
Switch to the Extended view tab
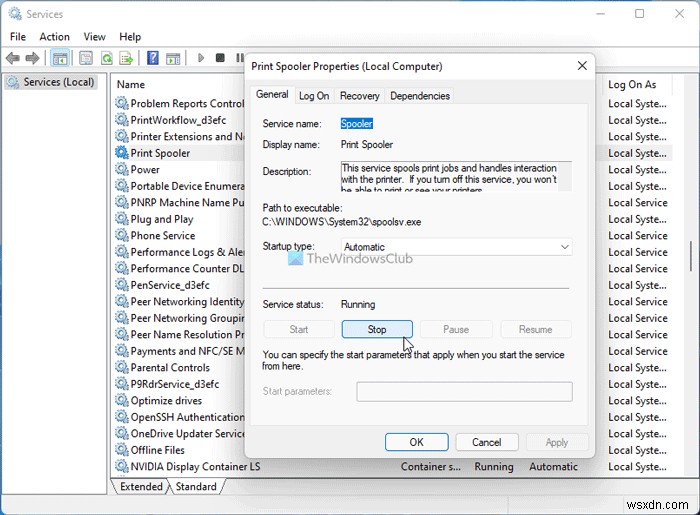point(141,486)
